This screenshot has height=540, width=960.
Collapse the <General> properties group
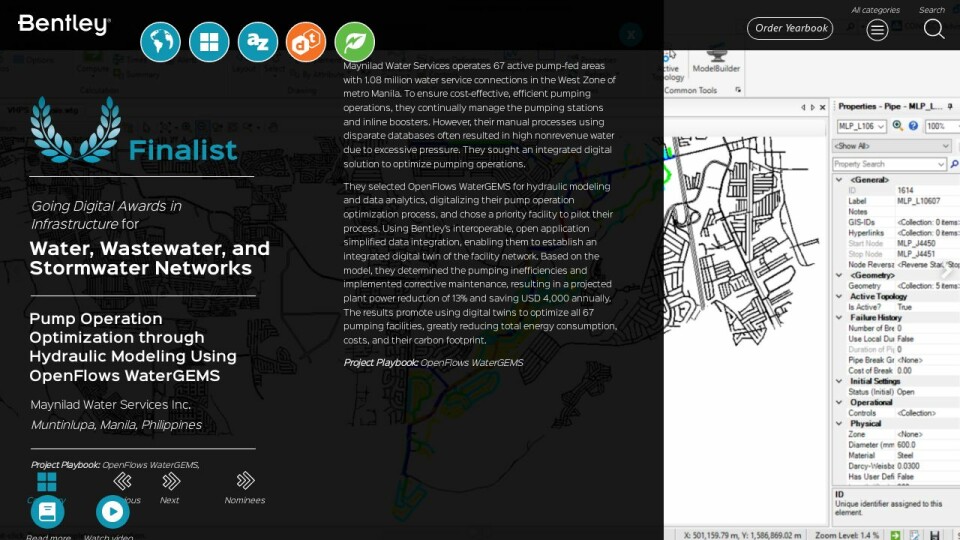pyautogui.click(x=839, y=180)
